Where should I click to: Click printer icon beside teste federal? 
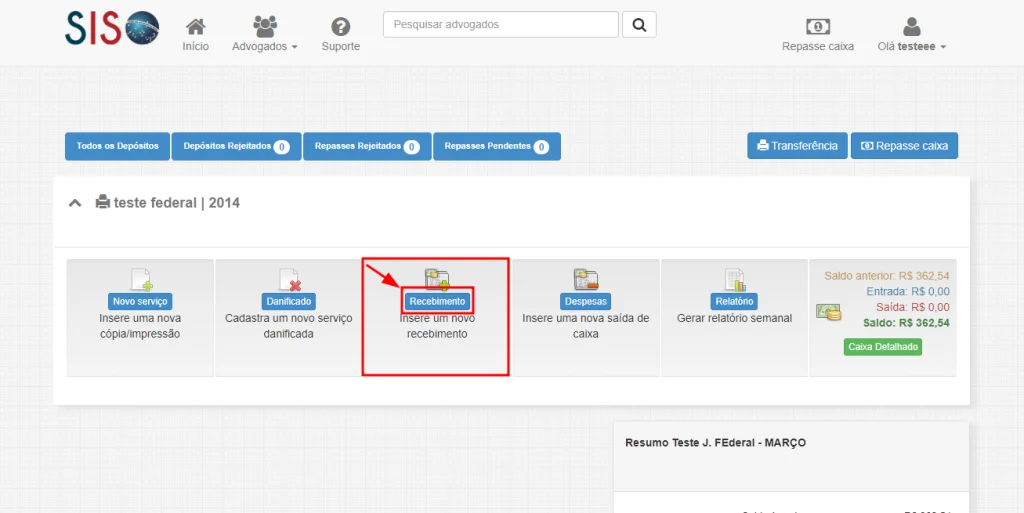click(x=103, y=202)
